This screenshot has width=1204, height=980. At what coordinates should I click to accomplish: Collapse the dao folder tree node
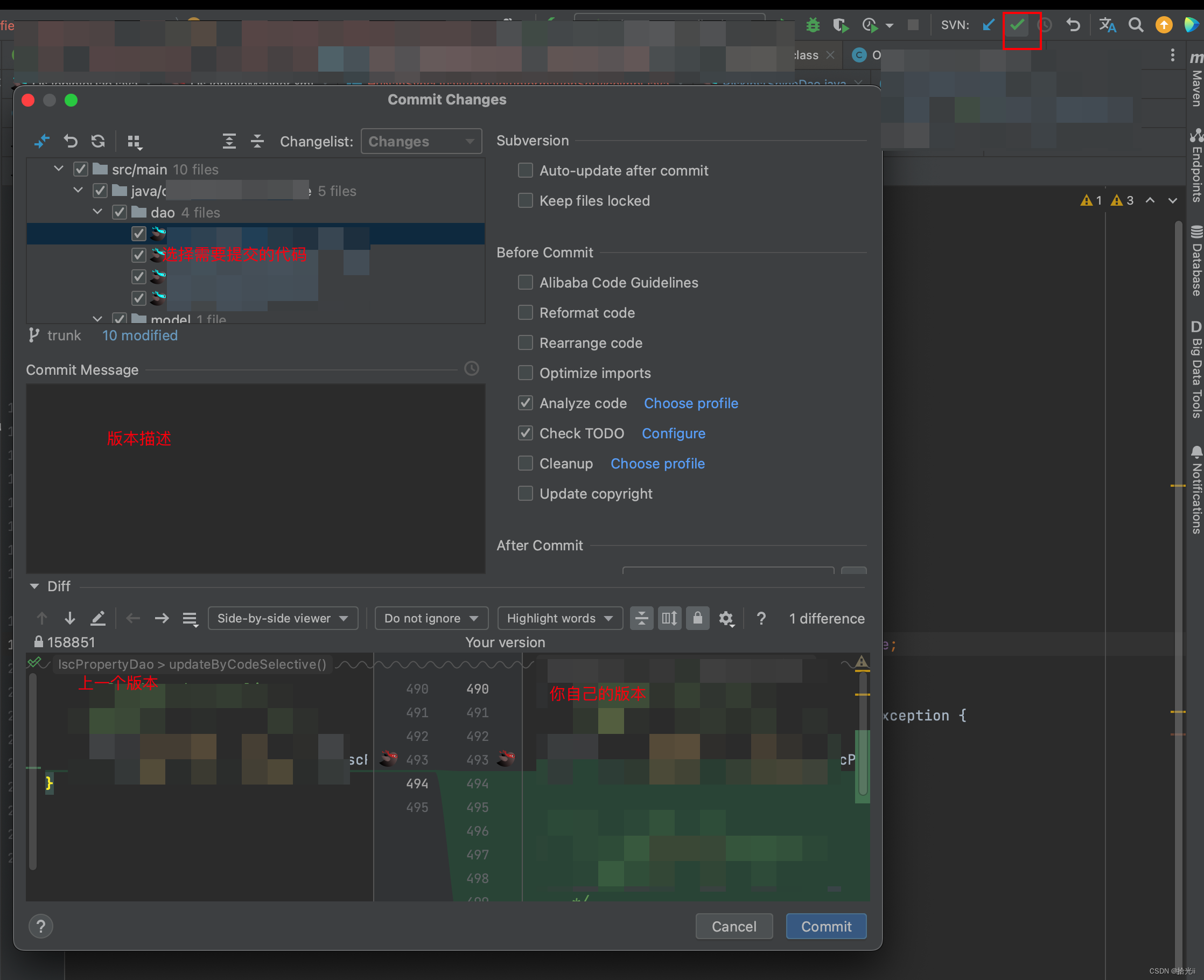click(x=97, y=212)
